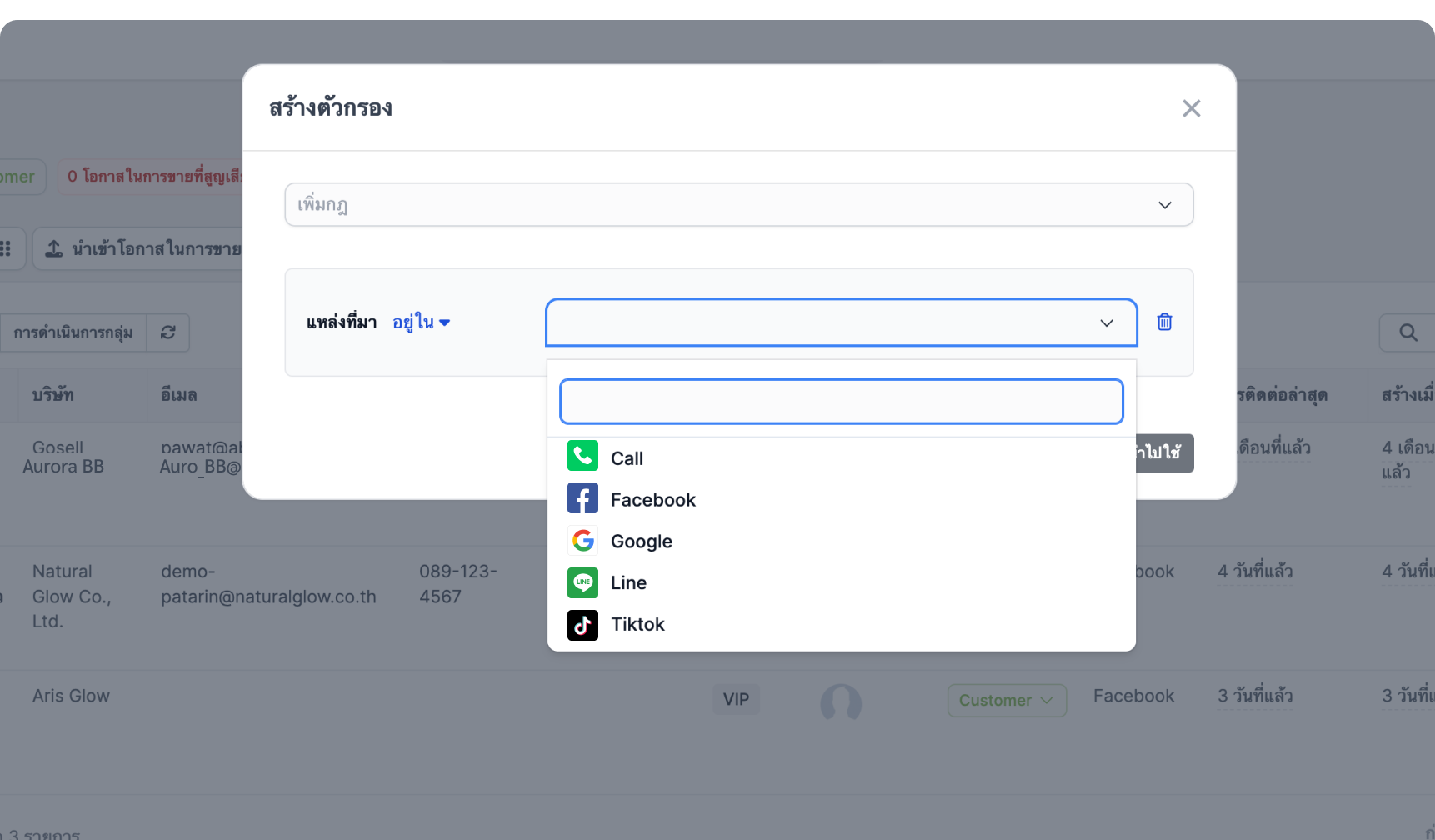Image resolution: width=1435 pixels, height=840 pixels.
Task: Click the อีเมล column header
Action: [178, 395]
